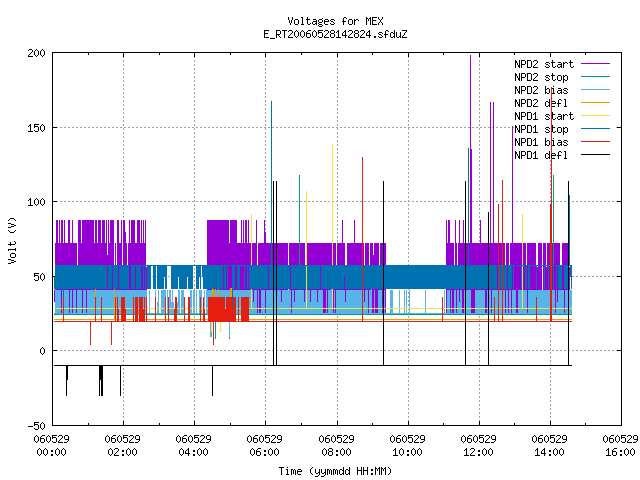Viewport: 640px width, 480px height.
Task: Click the 'NPD2 start' legend label
Action: [x=544, y=64]
